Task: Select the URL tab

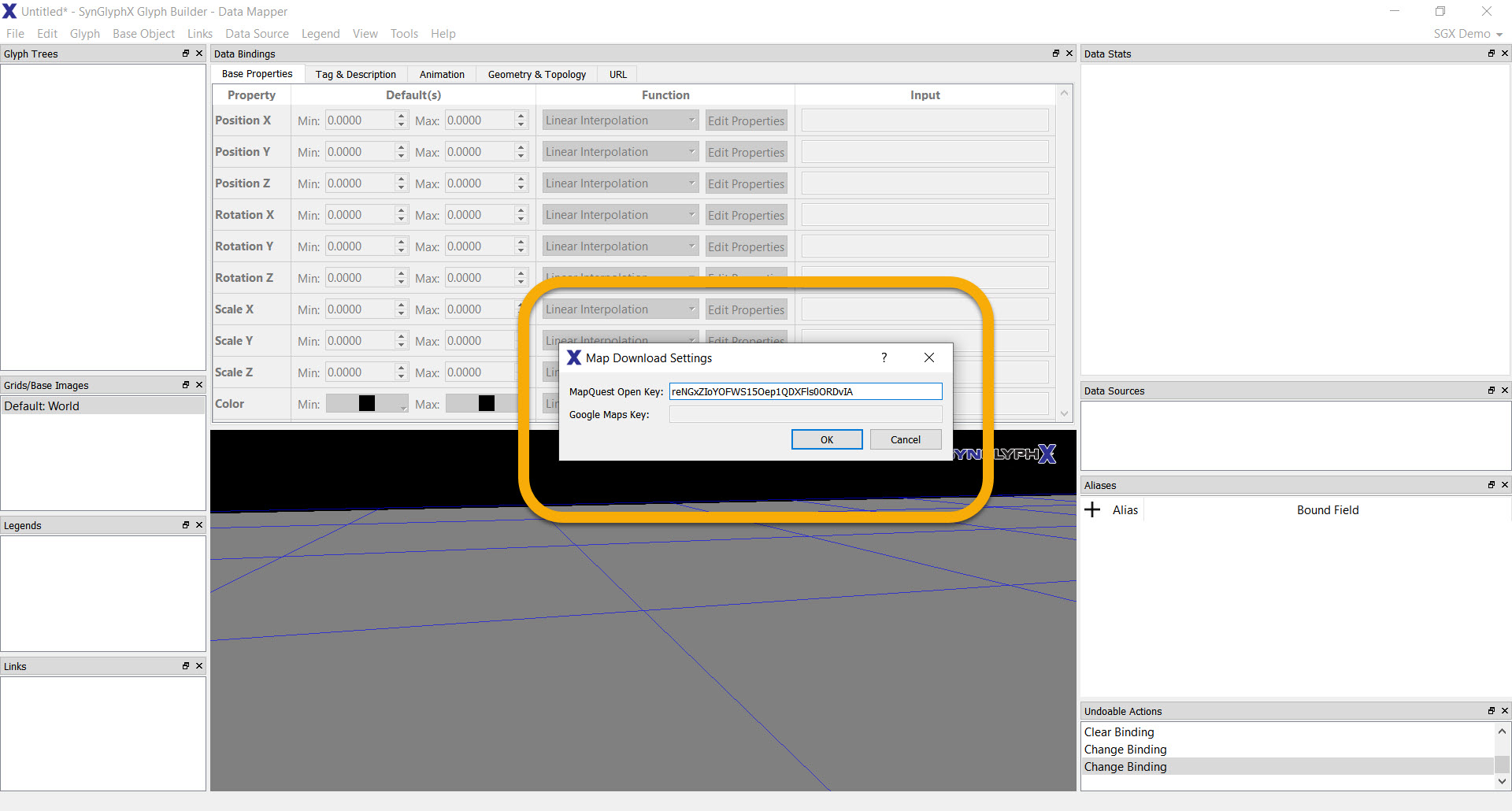Action: [x=618, y=75]
